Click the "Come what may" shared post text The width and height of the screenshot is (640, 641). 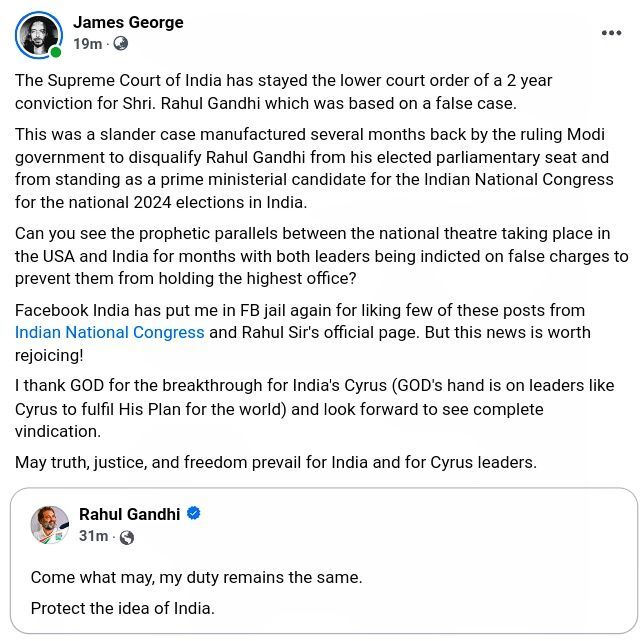click(196, 577)
